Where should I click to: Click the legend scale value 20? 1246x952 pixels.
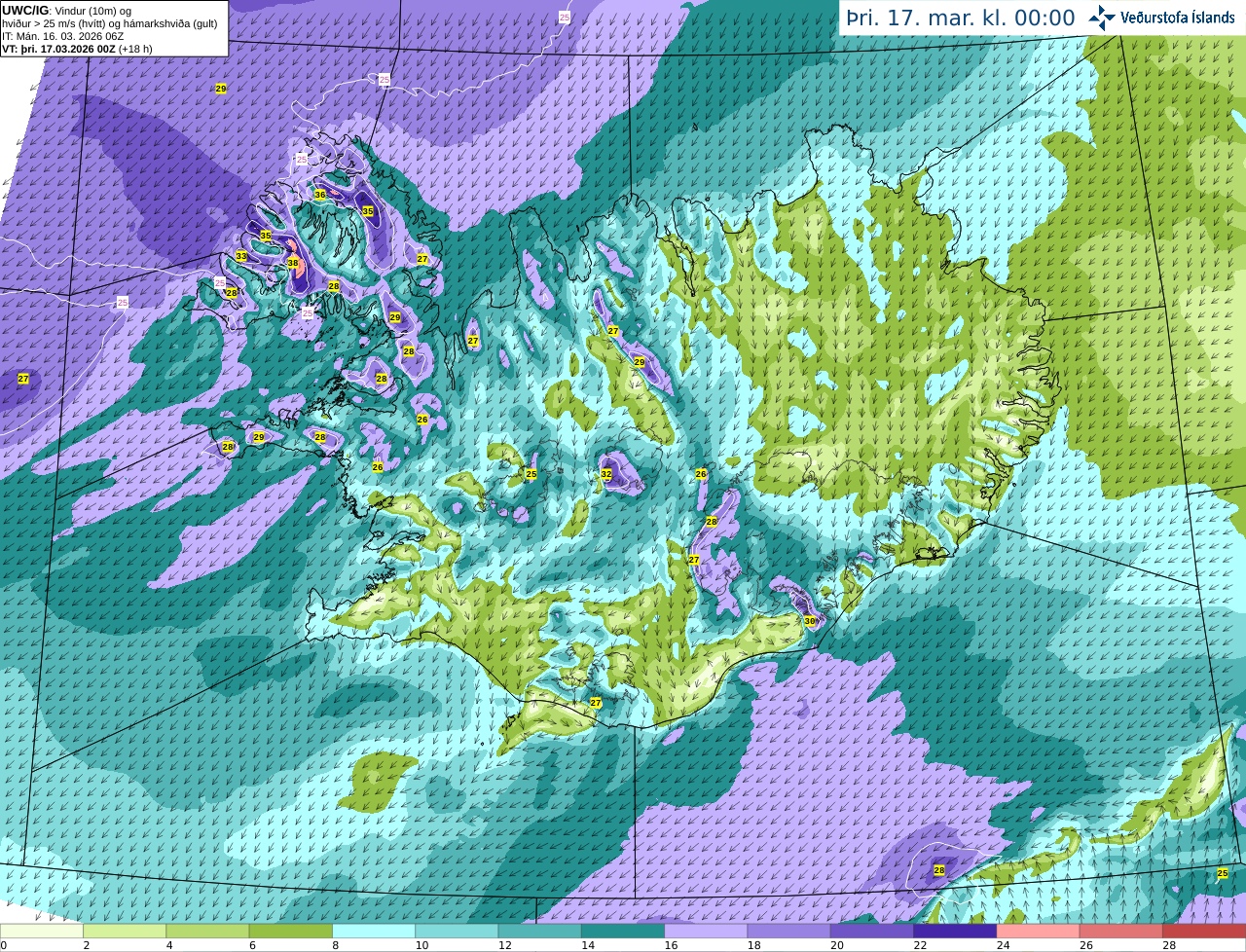(835, 945)
